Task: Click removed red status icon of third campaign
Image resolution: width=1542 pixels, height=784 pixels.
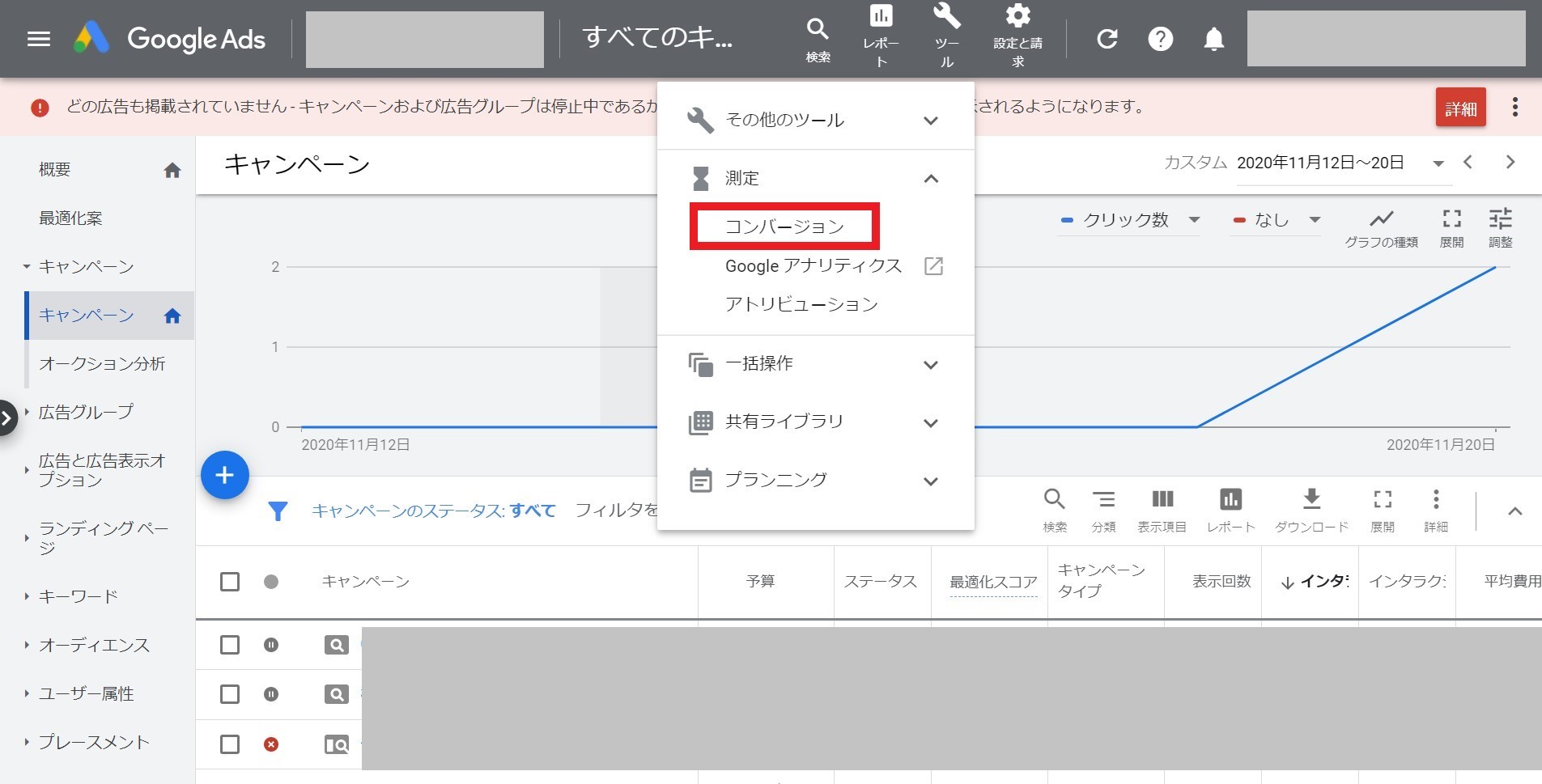Action: (x=271, y=744)
